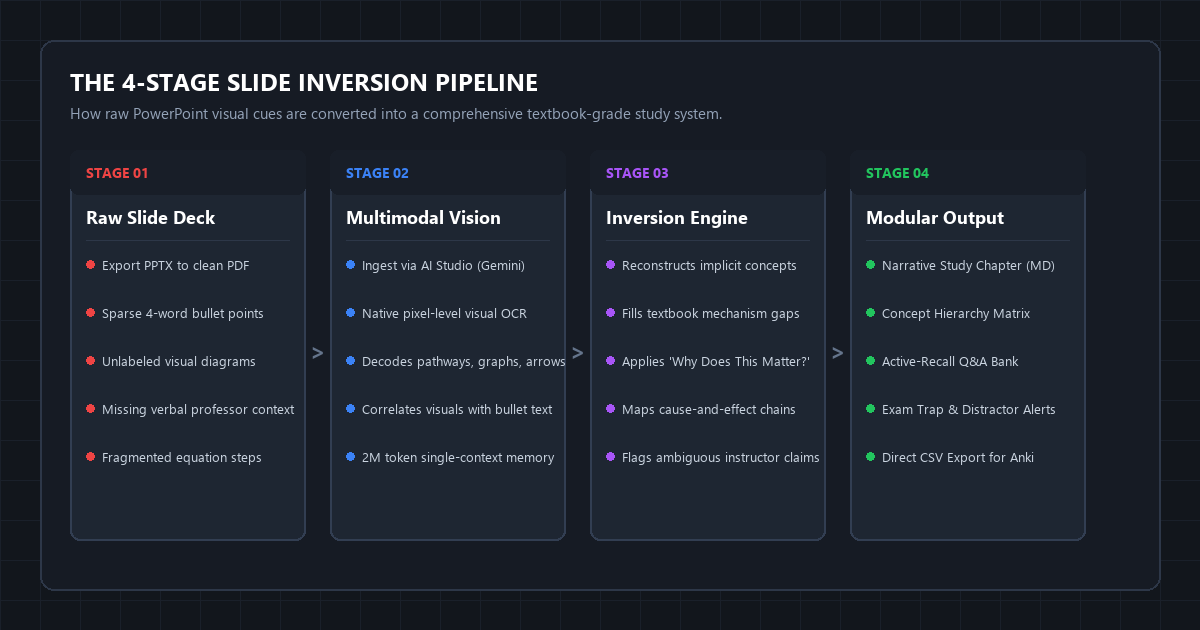Click 'Reconstructs implicit concepts' text
Screen dimensions: 1200x630
[709, 266]
